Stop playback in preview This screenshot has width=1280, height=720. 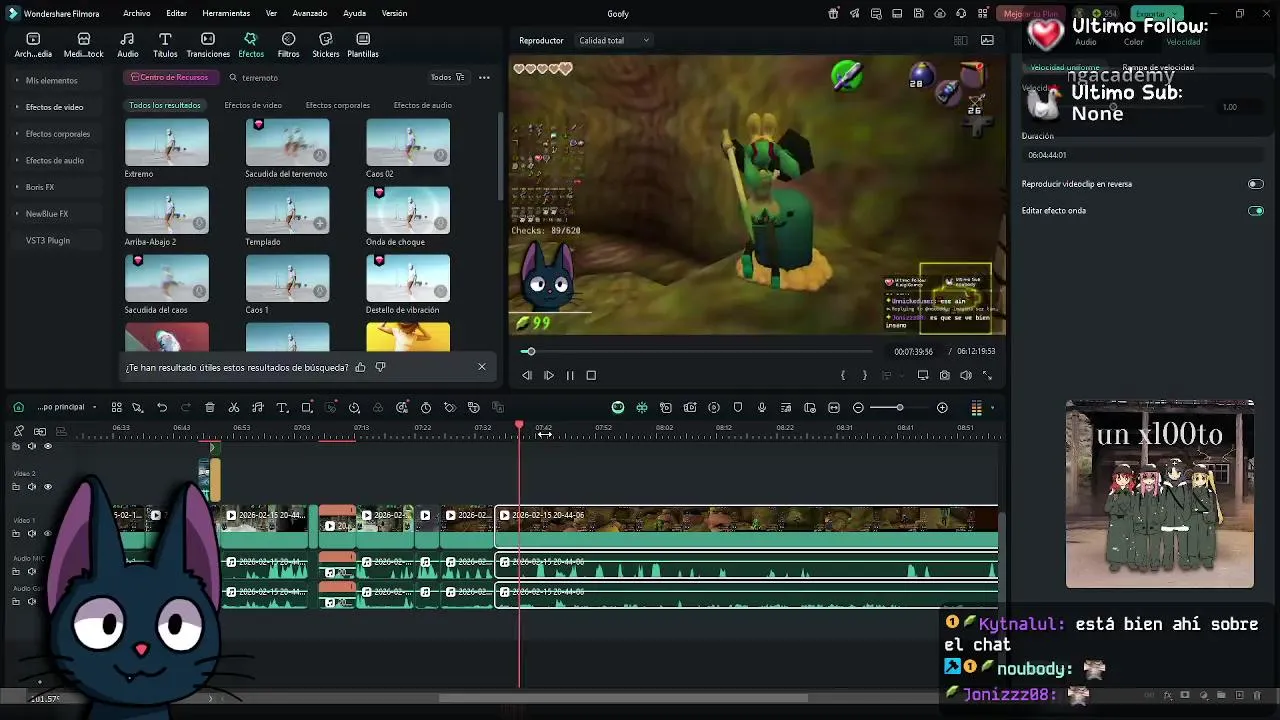[x=591, y=375]
